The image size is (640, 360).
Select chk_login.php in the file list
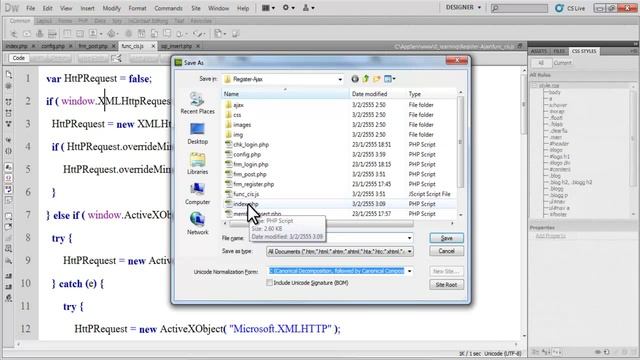tap(251, 144)
